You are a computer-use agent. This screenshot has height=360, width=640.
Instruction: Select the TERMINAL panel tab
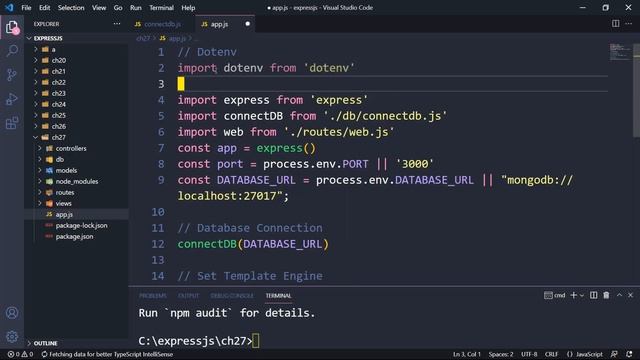click(x=278, y=296)
